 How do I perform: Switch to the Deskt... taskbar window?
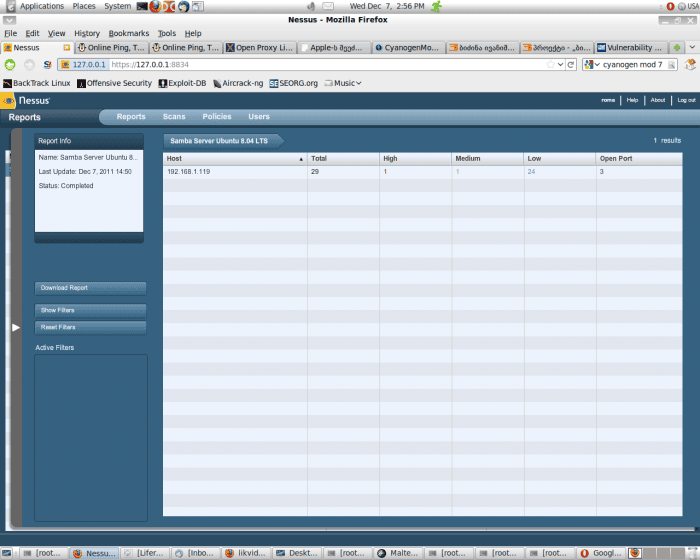298,553
